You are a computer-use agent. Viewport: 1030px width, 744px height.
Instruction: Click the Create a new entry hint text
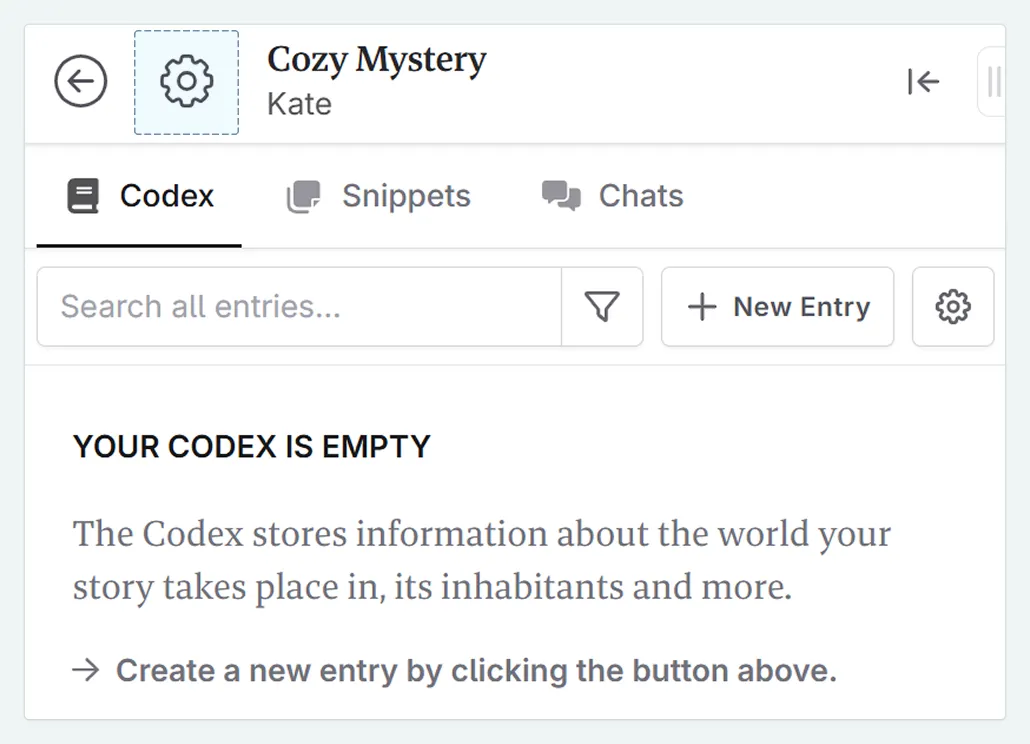[475, 670]
